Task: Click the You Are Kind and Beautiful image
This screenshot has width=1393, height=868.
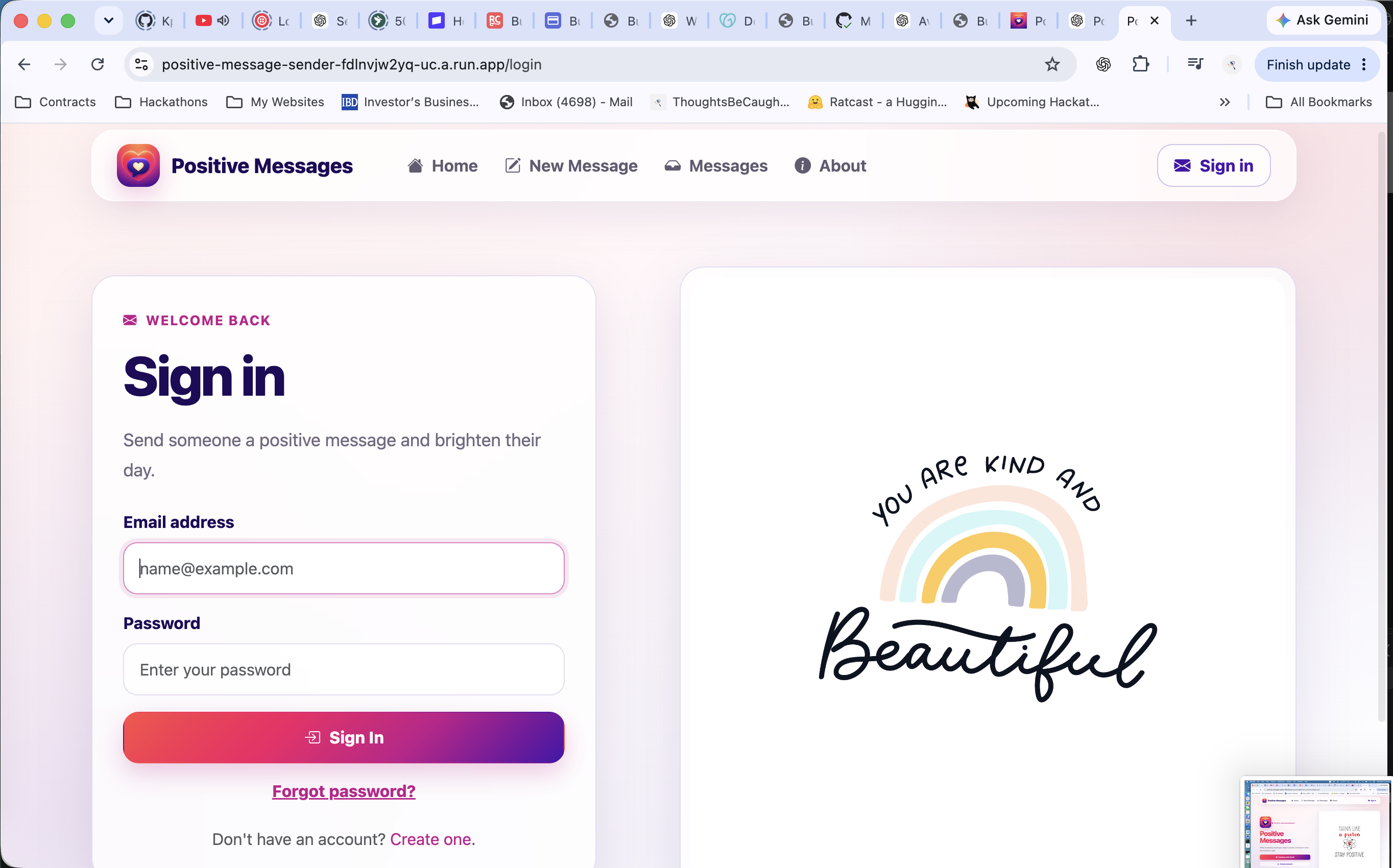Action: pos(987,577)
